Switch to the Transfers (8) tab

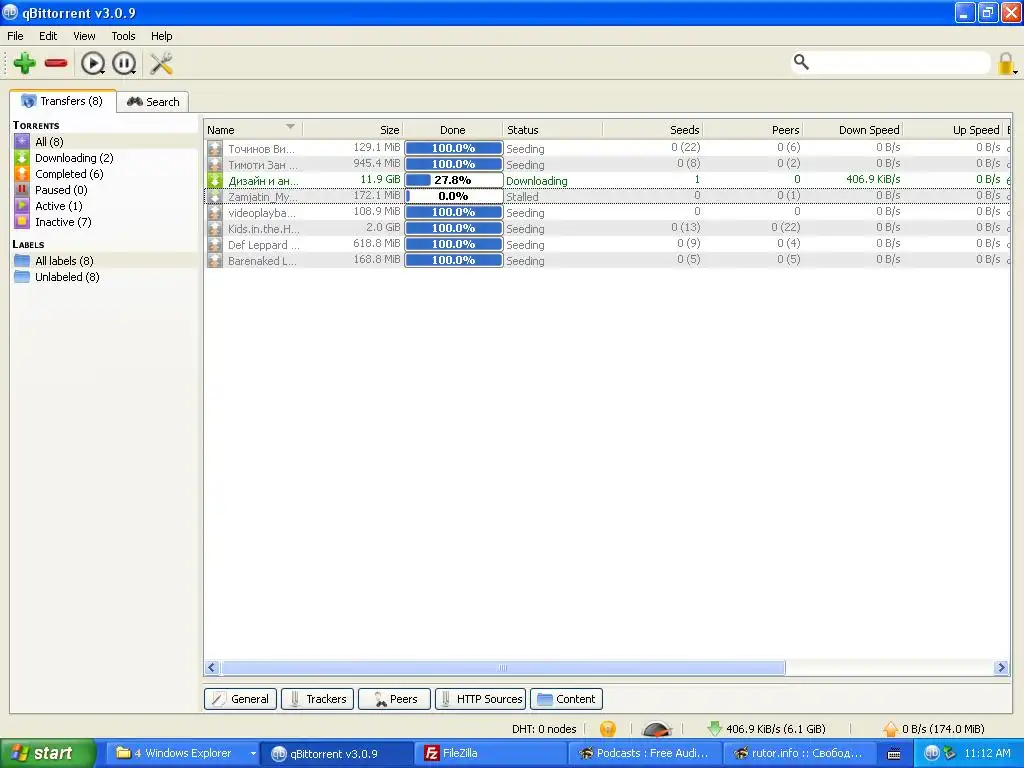coord(63,101)
